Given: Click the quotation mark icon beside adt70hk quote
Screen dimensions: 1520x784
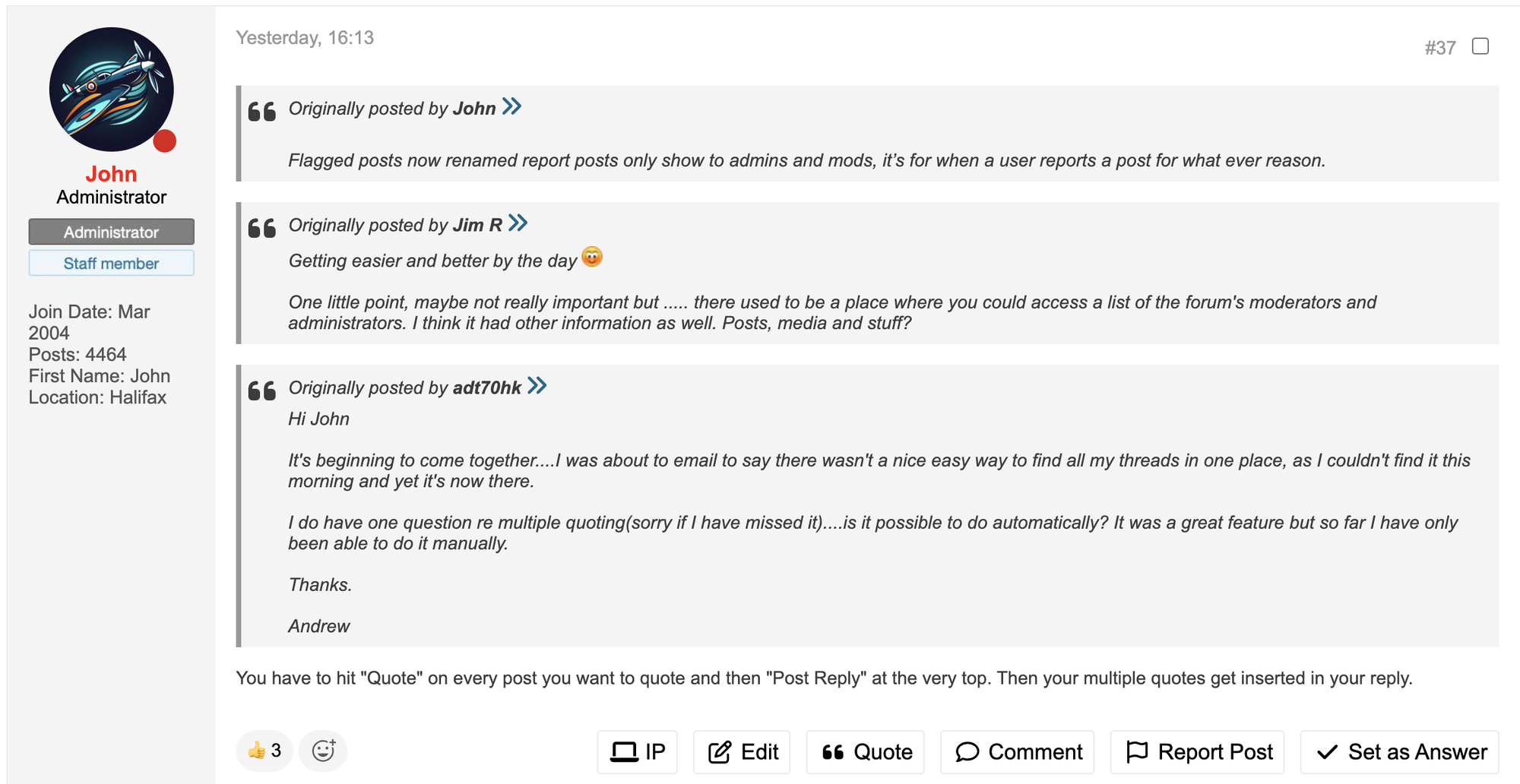Looking at the screenshot, I should pos(262,390).
